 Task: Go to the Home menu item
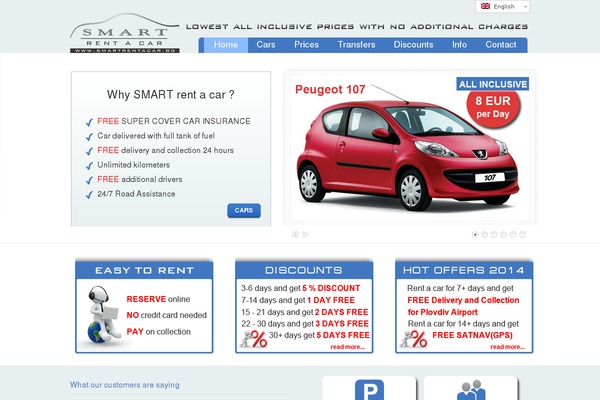(x=225, y=45)
